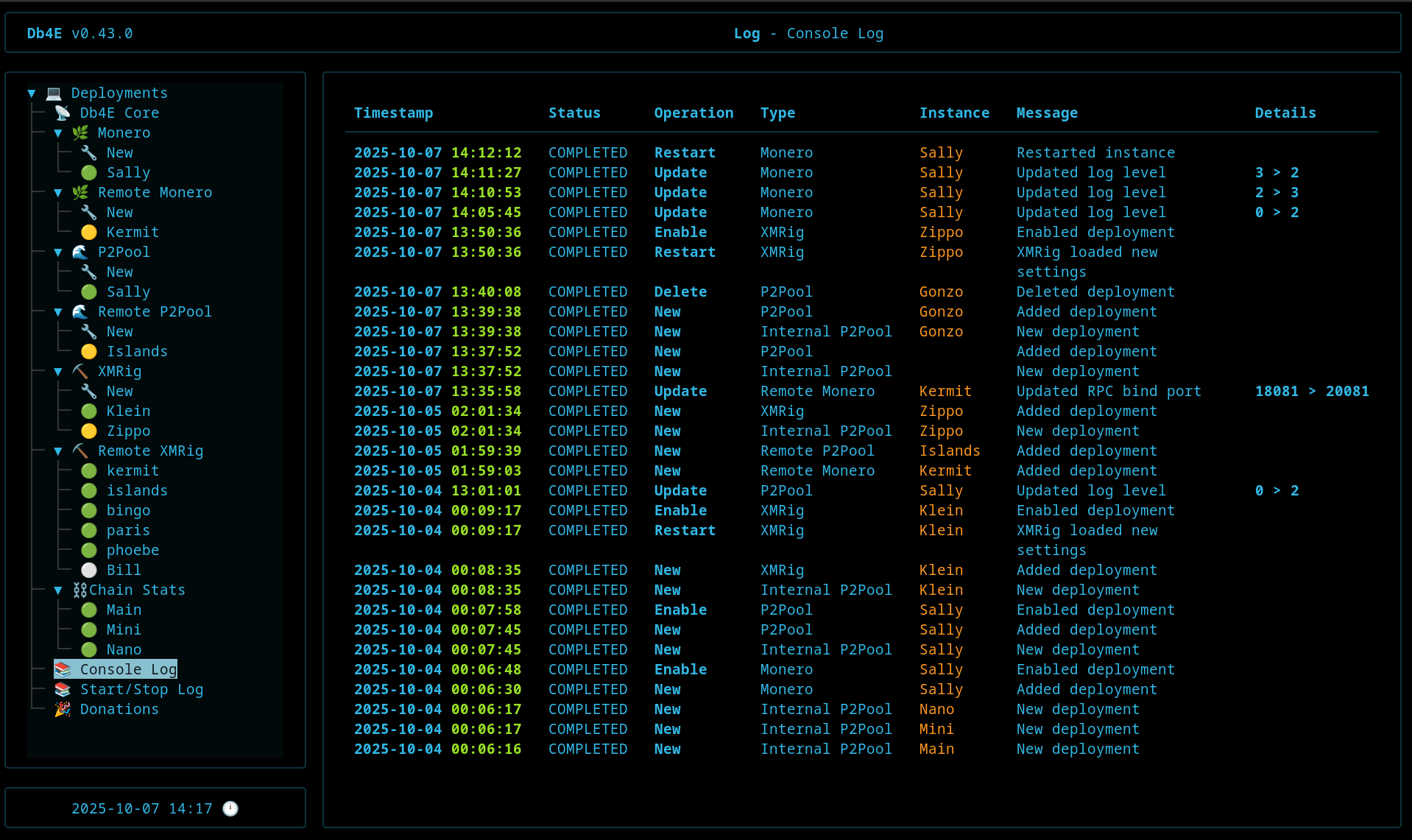The image size is (1412, 840).
Task: Open the Islands Remote P2Pool deployment
Action: click(137, 351)
